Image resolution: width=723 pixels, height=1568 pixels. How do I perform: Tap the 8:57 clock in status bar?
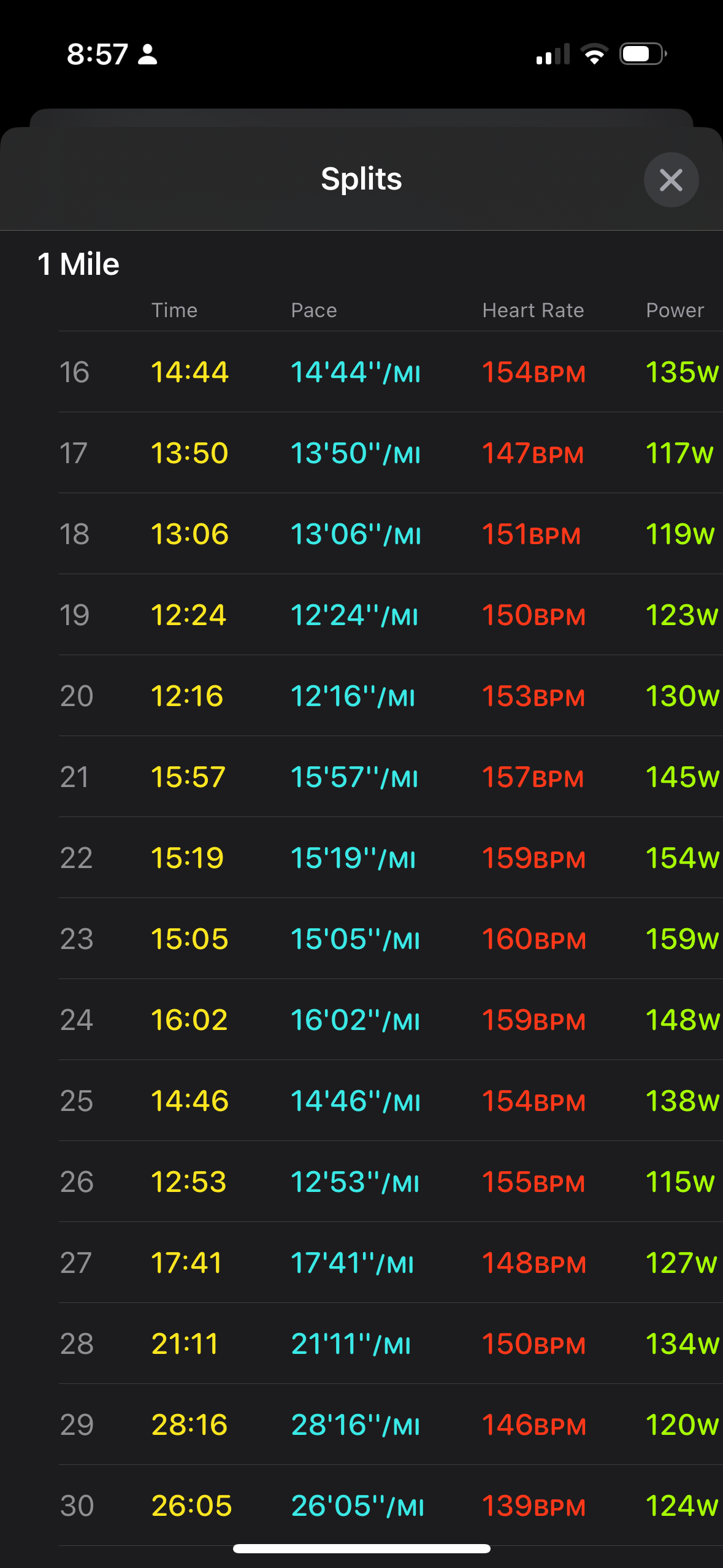coord(97,54)
